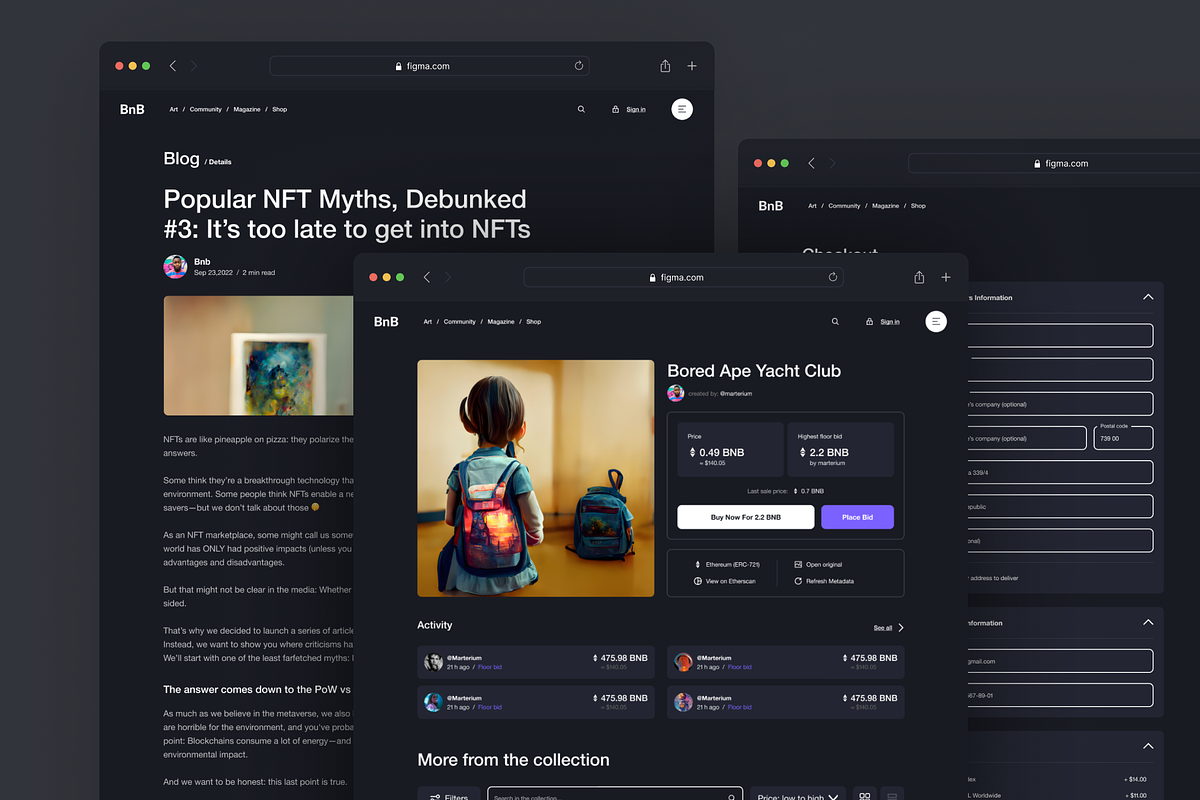Open Magazine menu in checkout window
1200x800 pixels.
coord(885,206)
